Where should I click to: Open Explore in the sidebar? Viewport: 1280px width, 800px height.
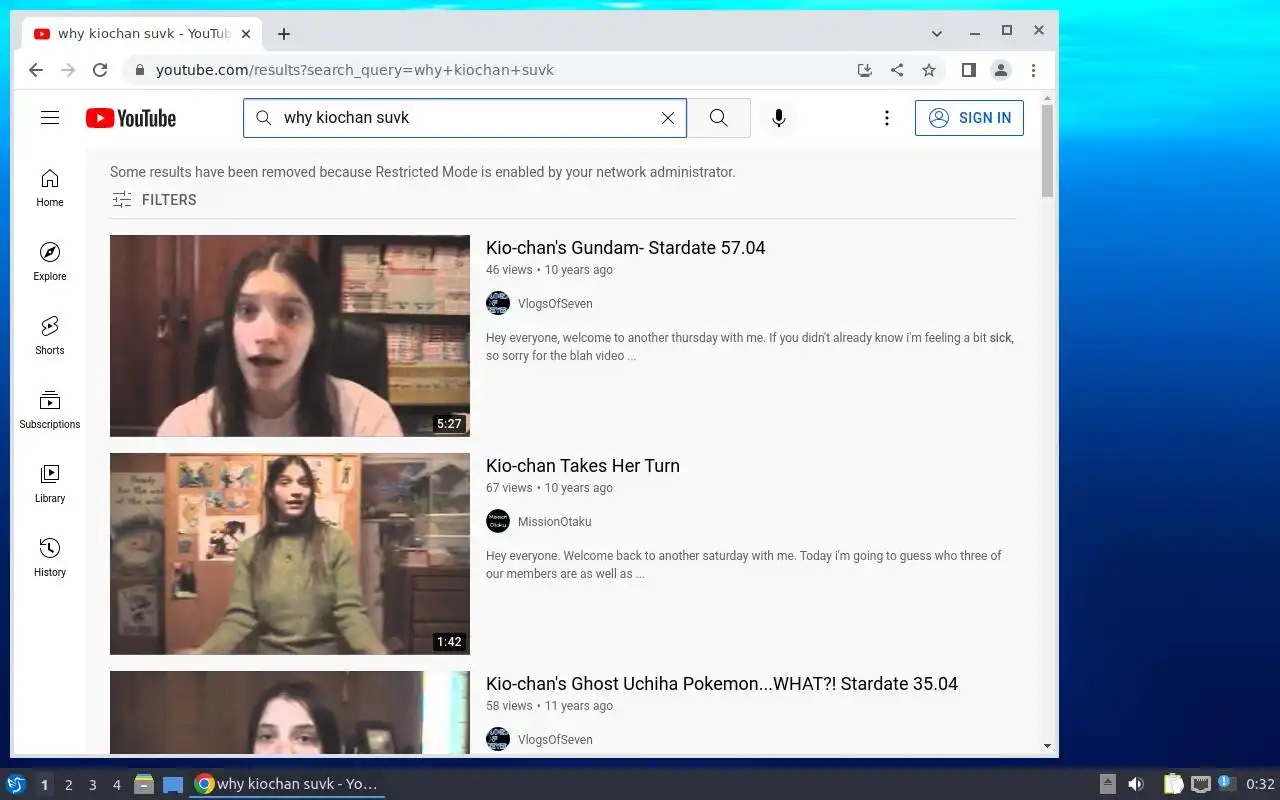(x=50, y=261)
